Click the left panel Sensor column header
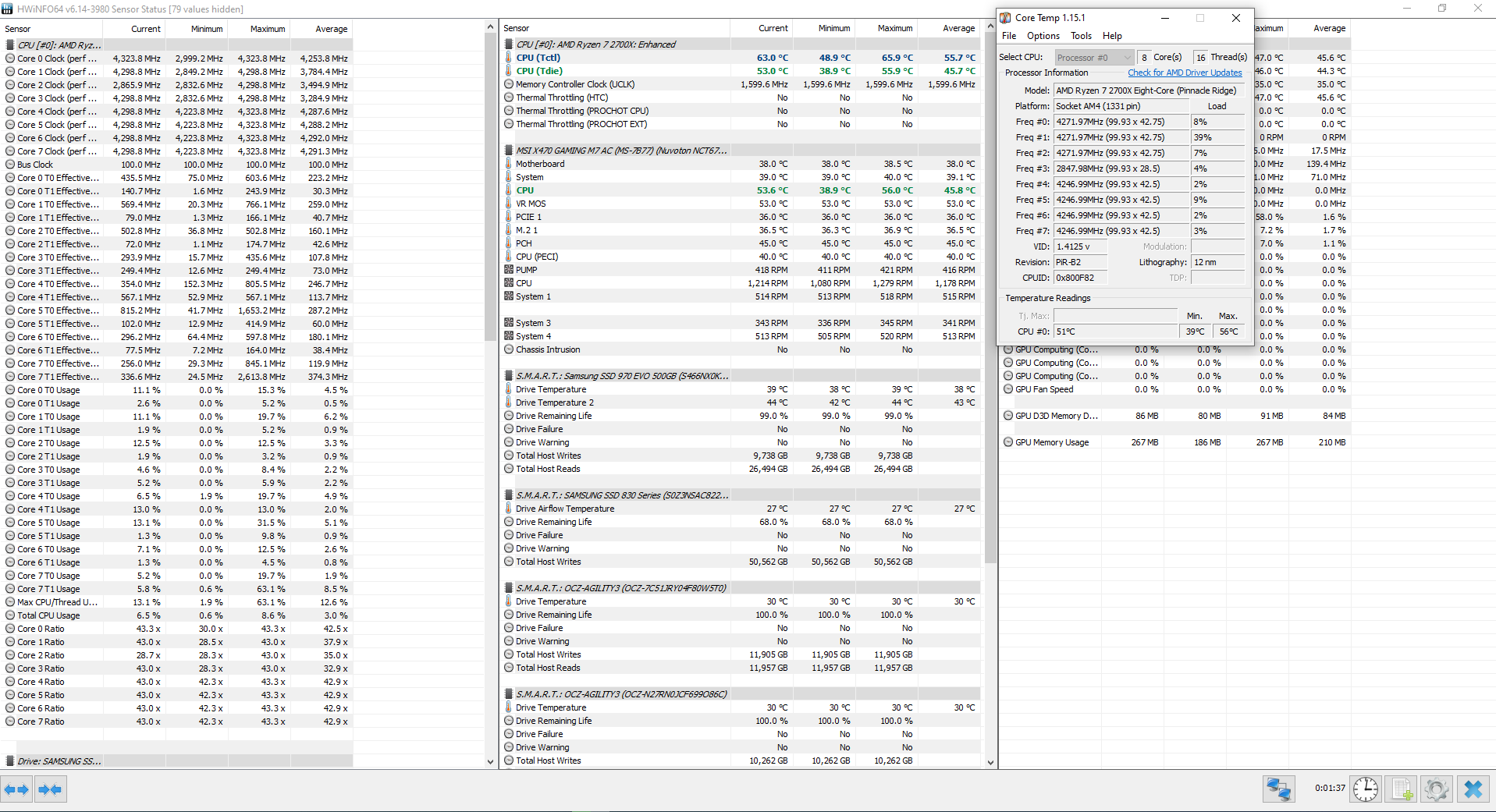Screen dimensions: 1496x812 point(52,29)
